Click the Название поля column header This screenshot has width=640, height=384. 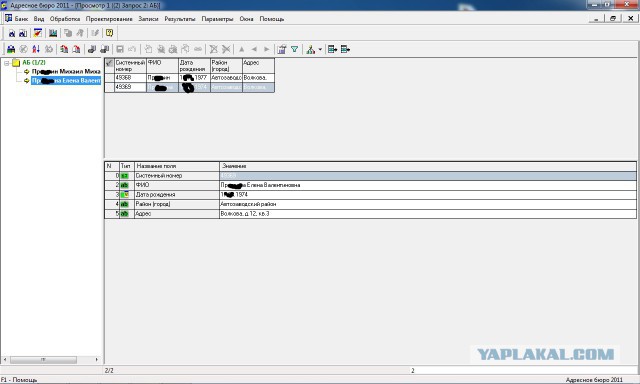point(177,166)
